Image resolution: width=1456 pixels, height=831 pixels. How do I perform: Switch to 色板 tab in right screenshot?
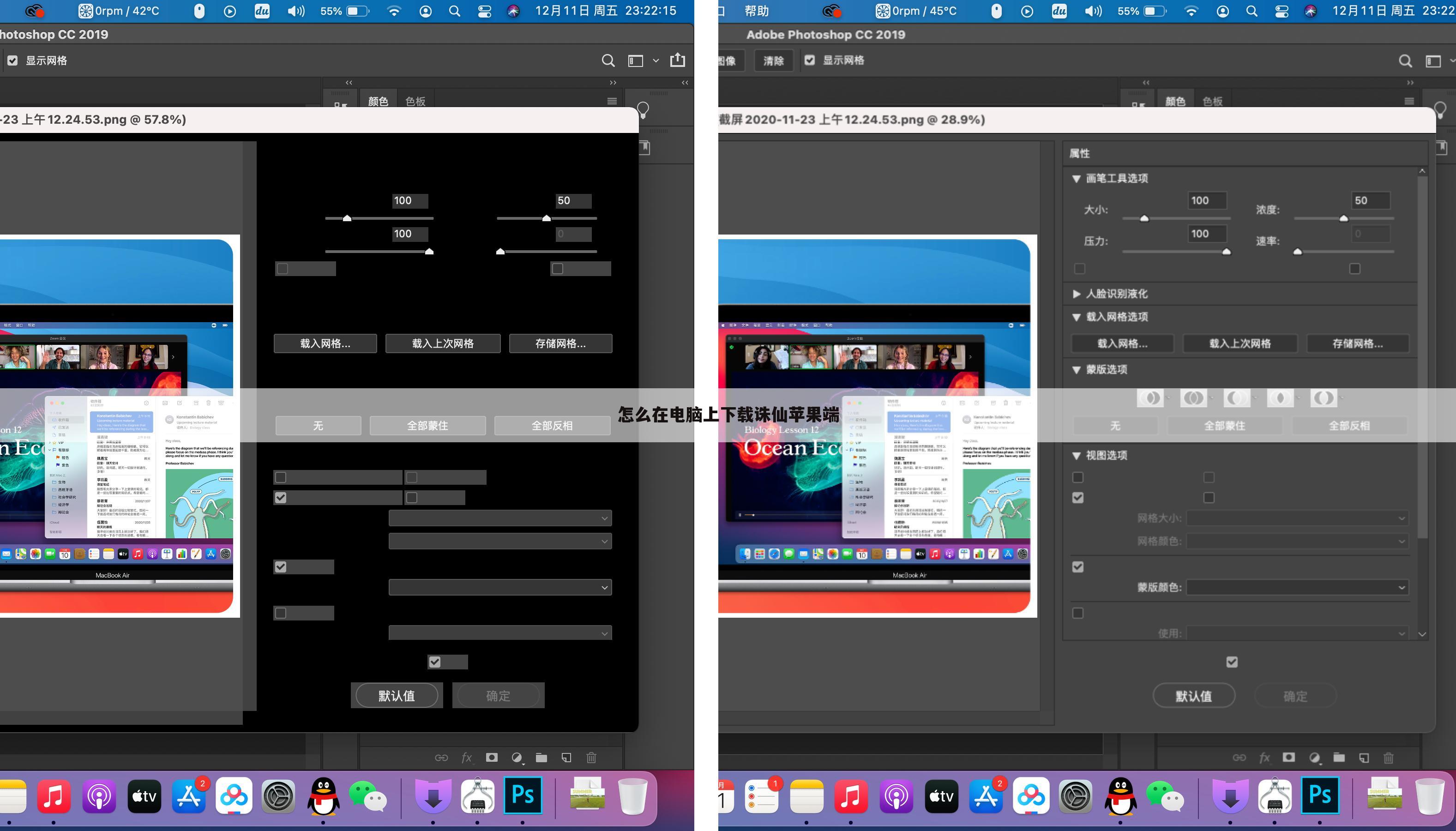click(1213, 101)
